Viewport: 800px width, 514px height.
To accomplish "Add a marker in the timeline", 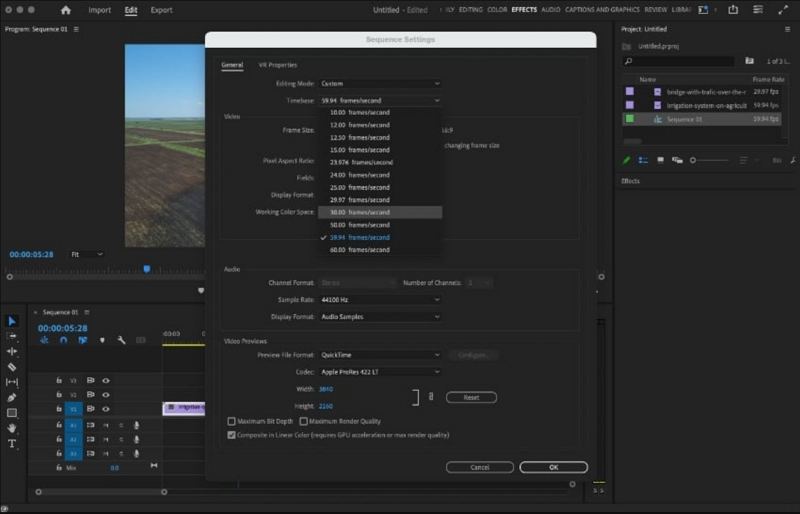I will pos(102,340).
